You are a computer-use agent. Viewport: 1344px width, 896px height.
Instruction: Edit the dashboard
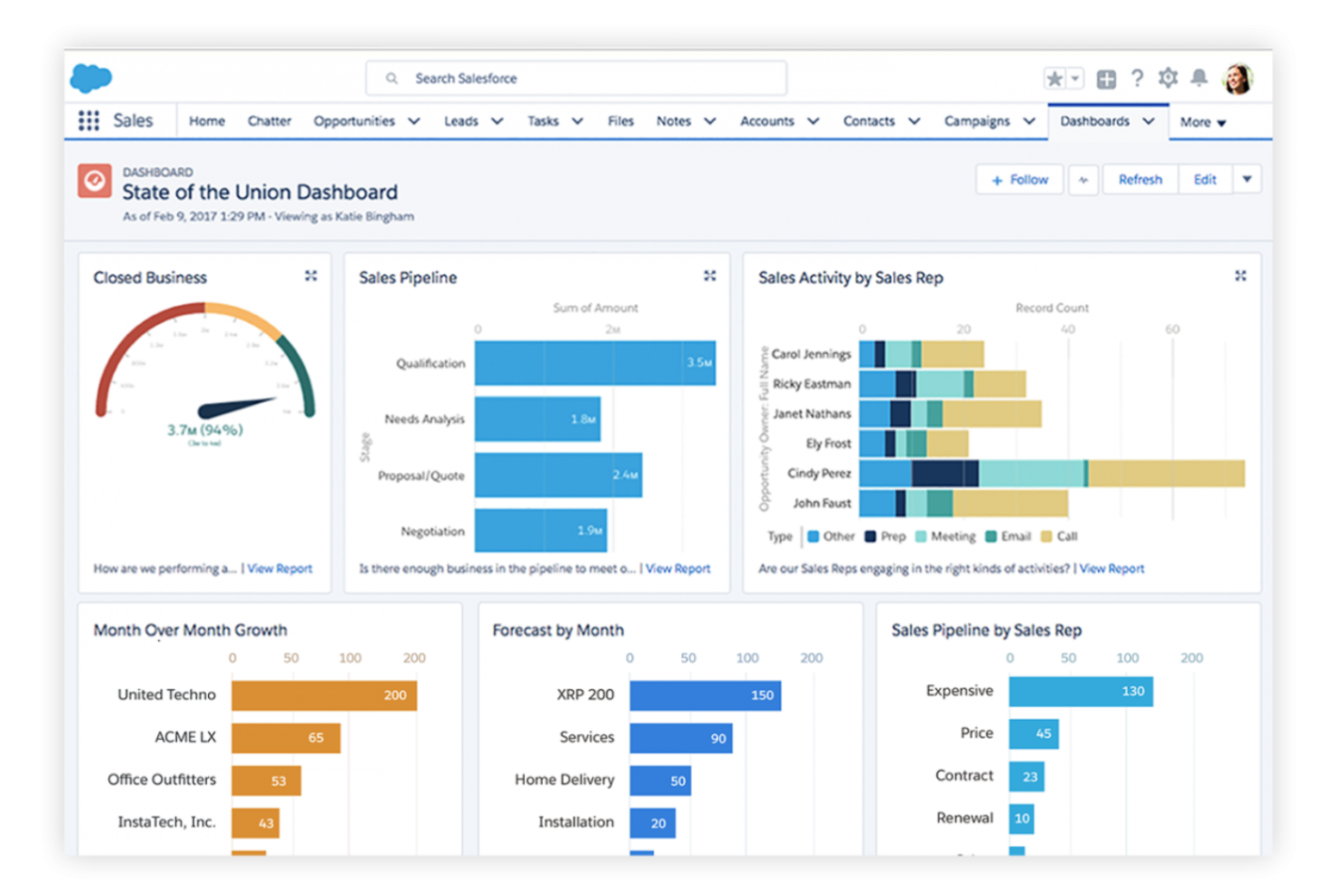(x=1205, y=180)
